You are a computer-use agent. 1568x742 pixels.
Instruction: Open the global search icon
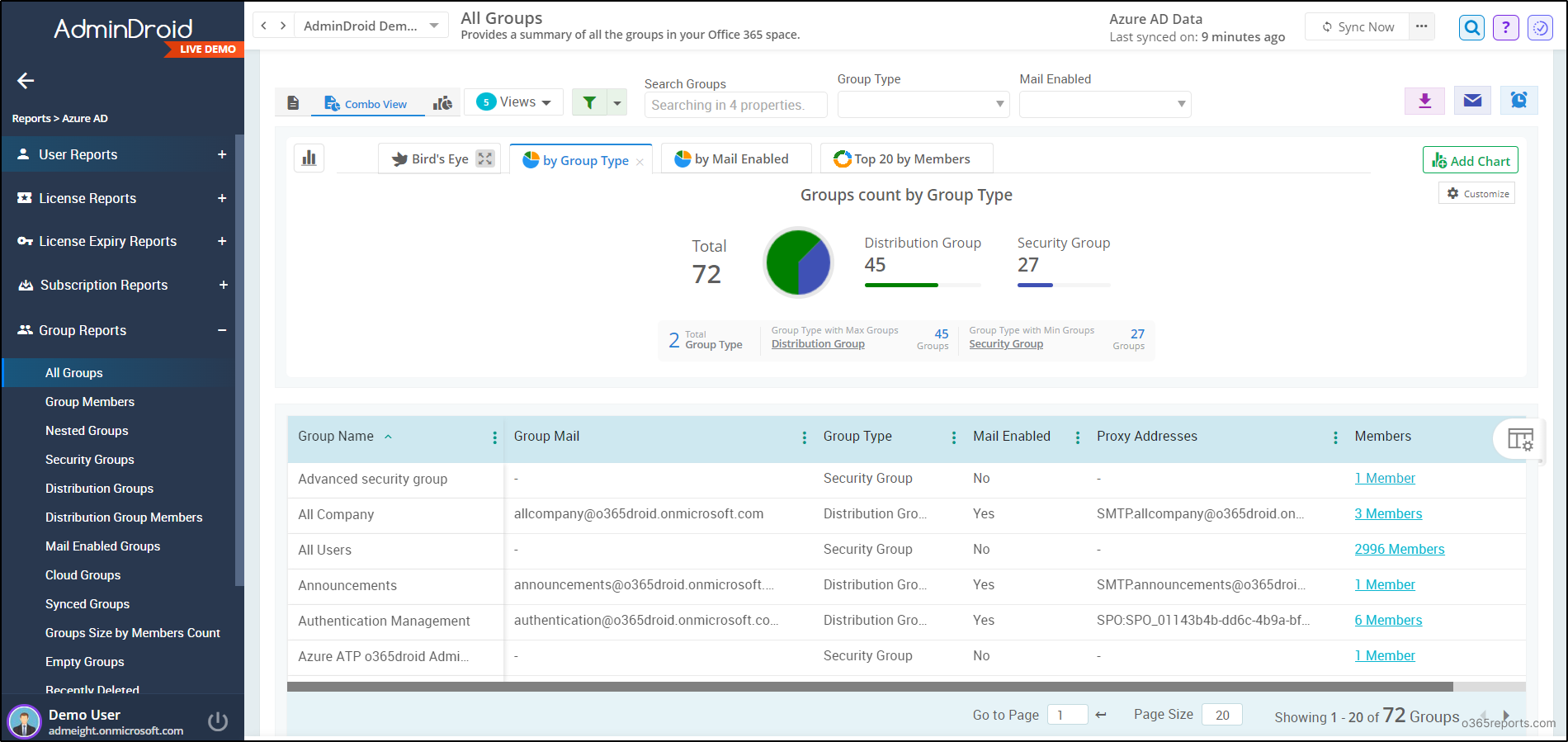pyautogui.click(x=1471, y=28)
